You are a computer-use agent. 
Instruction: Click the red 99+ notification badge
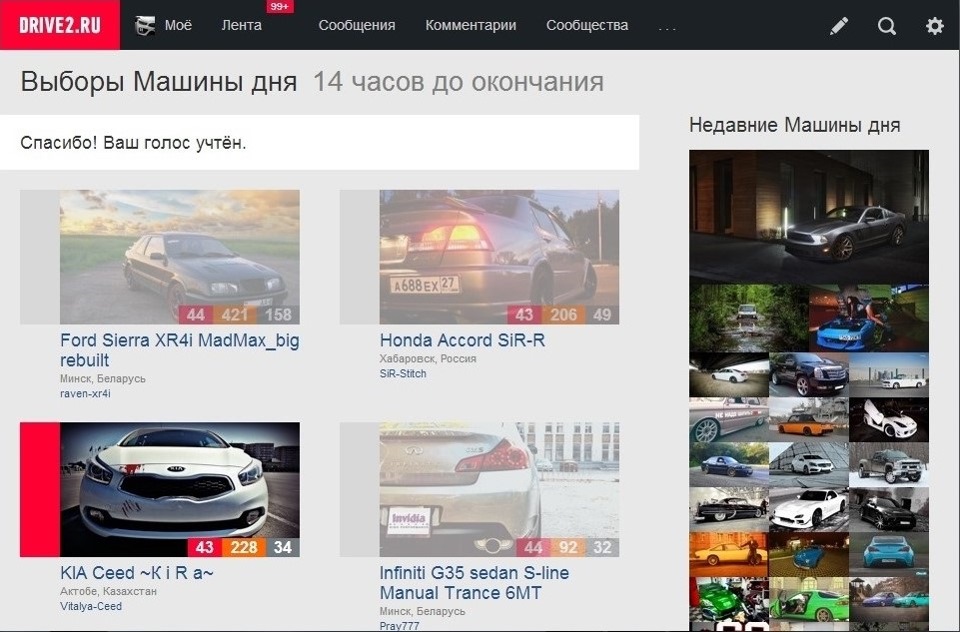click(x=280, y=7)
